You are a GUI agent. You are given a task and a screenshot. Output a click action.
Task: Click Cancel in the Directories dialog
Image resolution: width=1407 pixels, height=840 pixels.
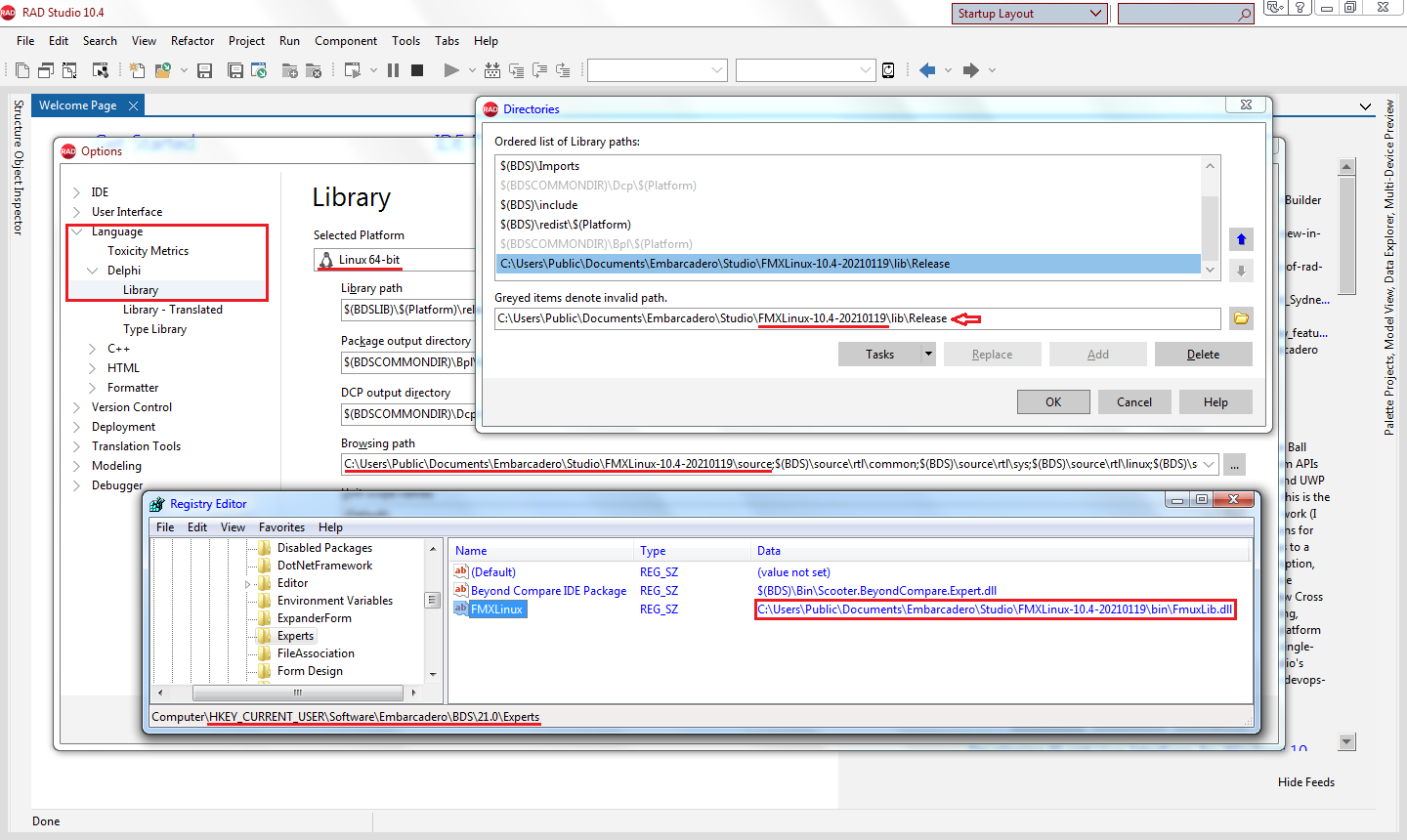1134,402
